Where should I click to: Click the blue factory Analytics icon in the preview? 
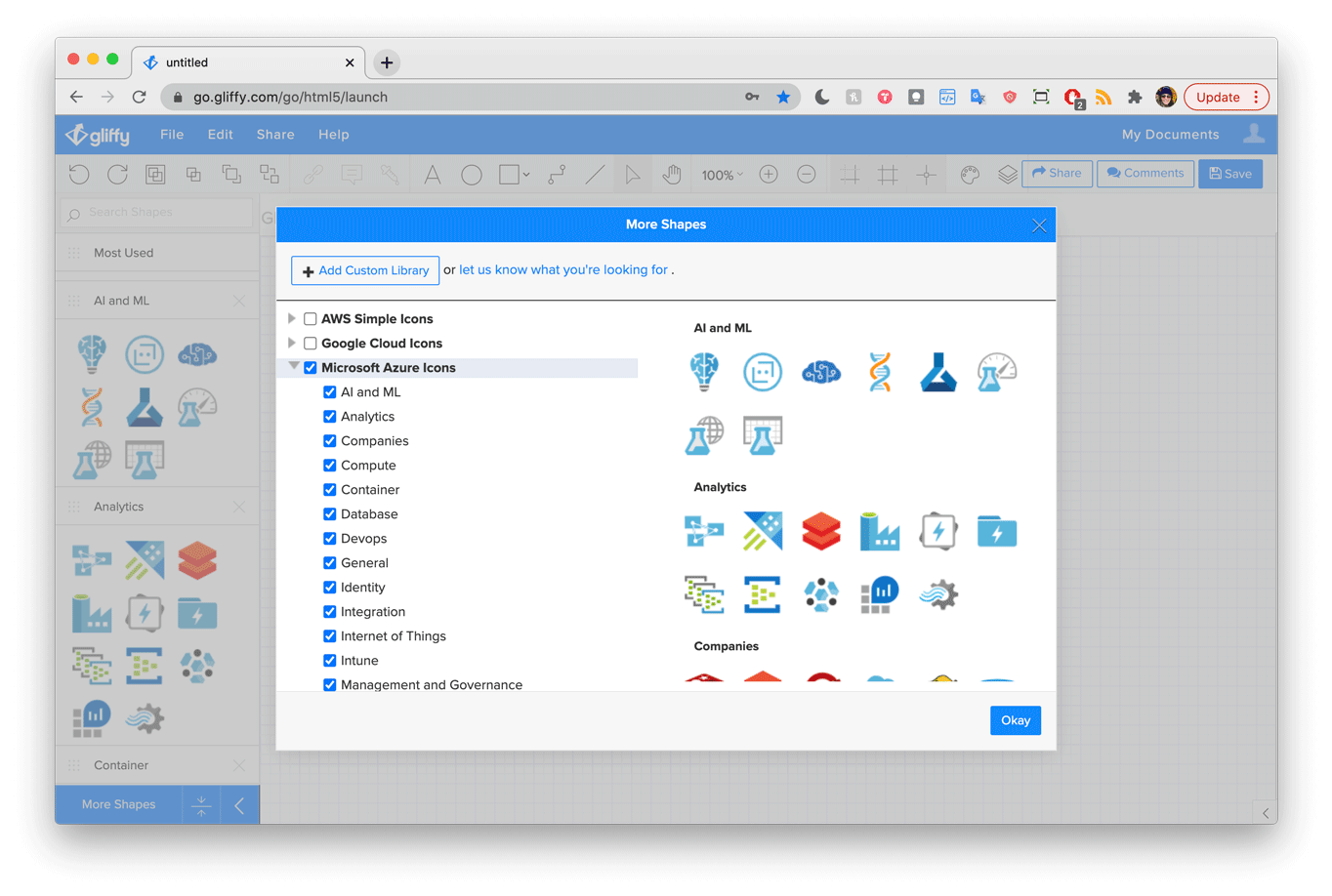880,532
